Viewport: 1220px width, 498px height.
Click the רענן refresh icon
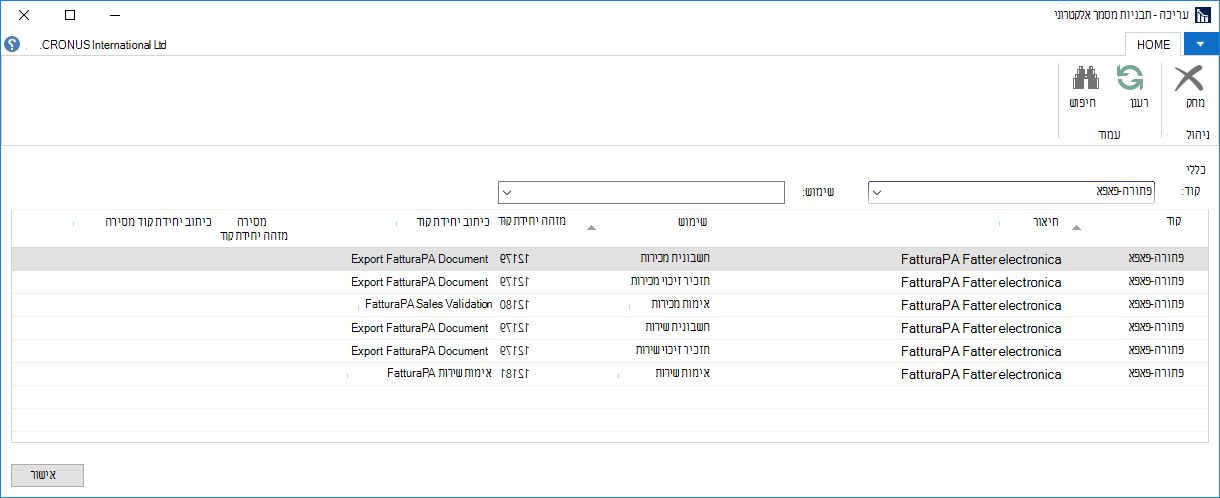(x=1130, y=79)
